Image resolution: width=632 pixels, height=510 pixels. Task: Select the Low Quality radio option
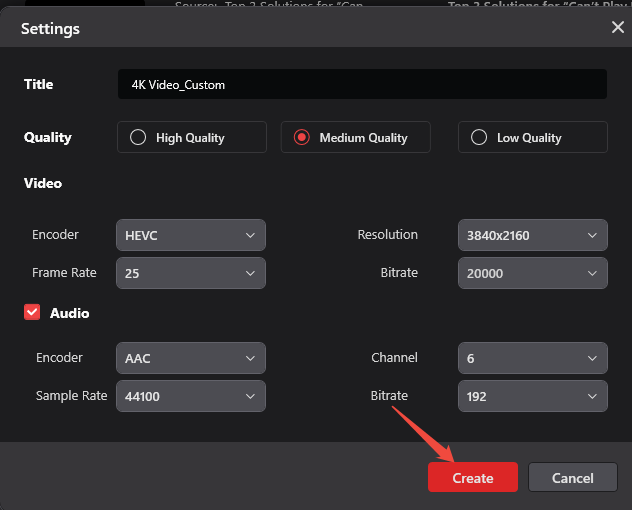pos(532,137)
